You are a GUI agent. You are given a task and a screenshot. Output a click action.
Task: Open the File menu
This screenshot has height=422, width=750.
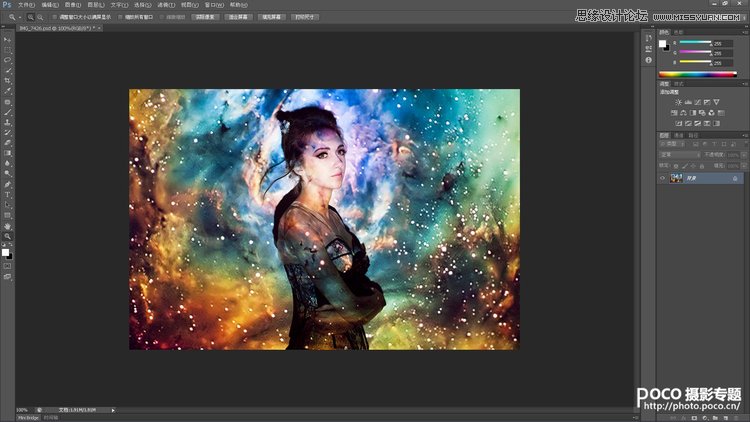27,4
